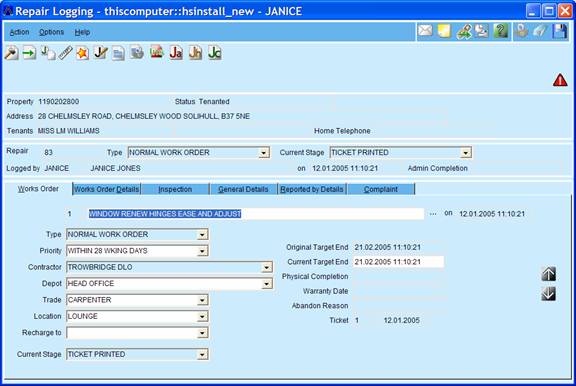The width and height of the screenshot is (576, 386).
Task: Switch to the Works Order Details tab
Action: (107, 189)
